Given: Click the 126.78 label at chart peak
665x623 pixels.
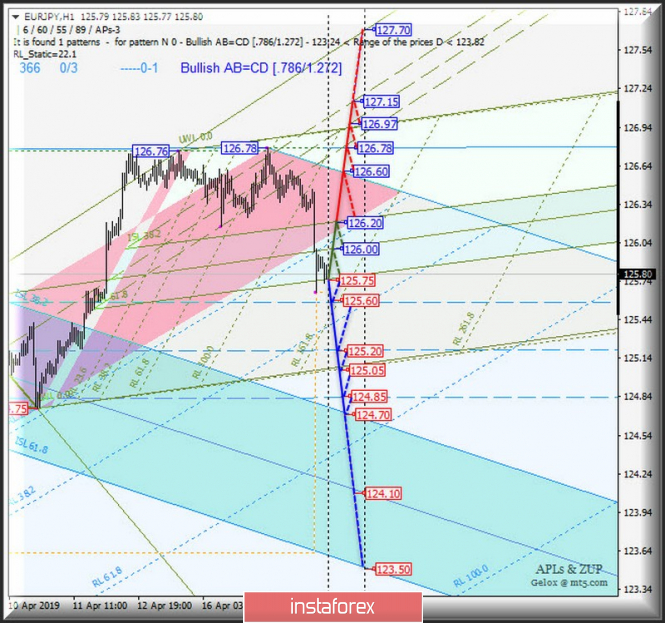Looking at the screenshot, I should point(240,148).
